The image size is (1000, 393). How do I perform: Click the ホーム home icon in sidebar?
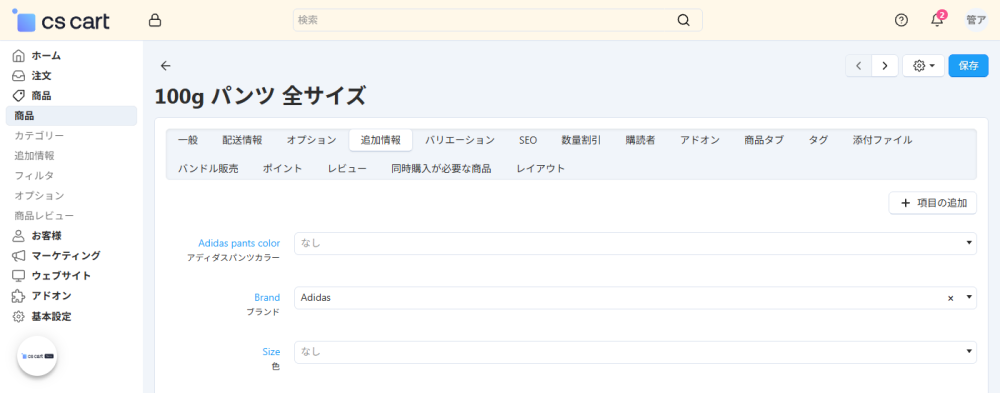pos(19,56)
